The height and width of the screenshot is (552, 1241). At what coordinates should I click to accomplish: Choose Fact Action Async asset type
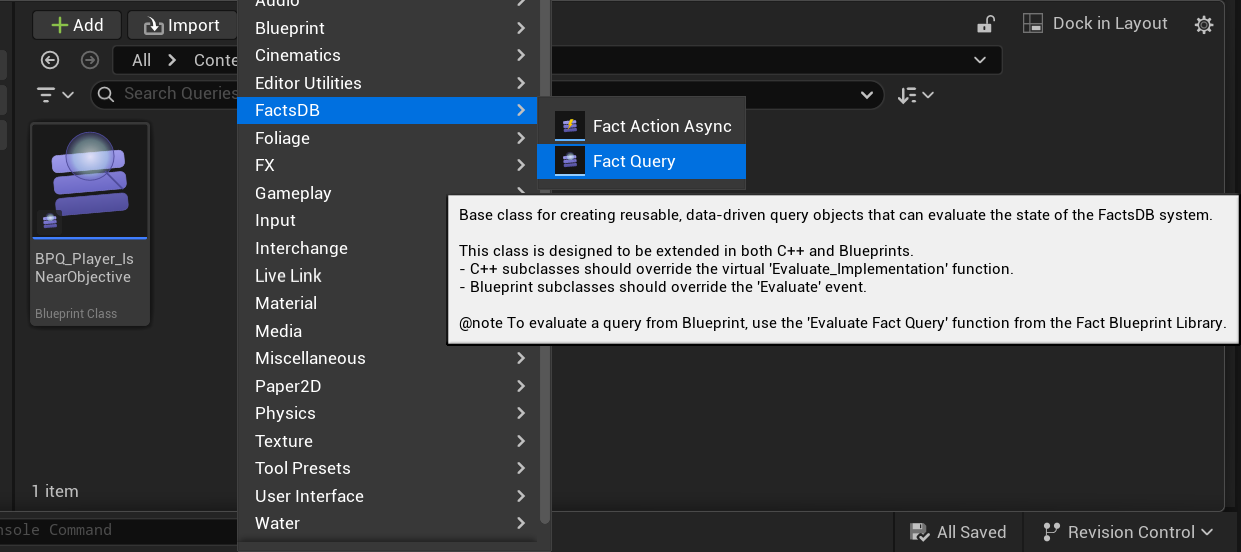[x=642, y=126]
